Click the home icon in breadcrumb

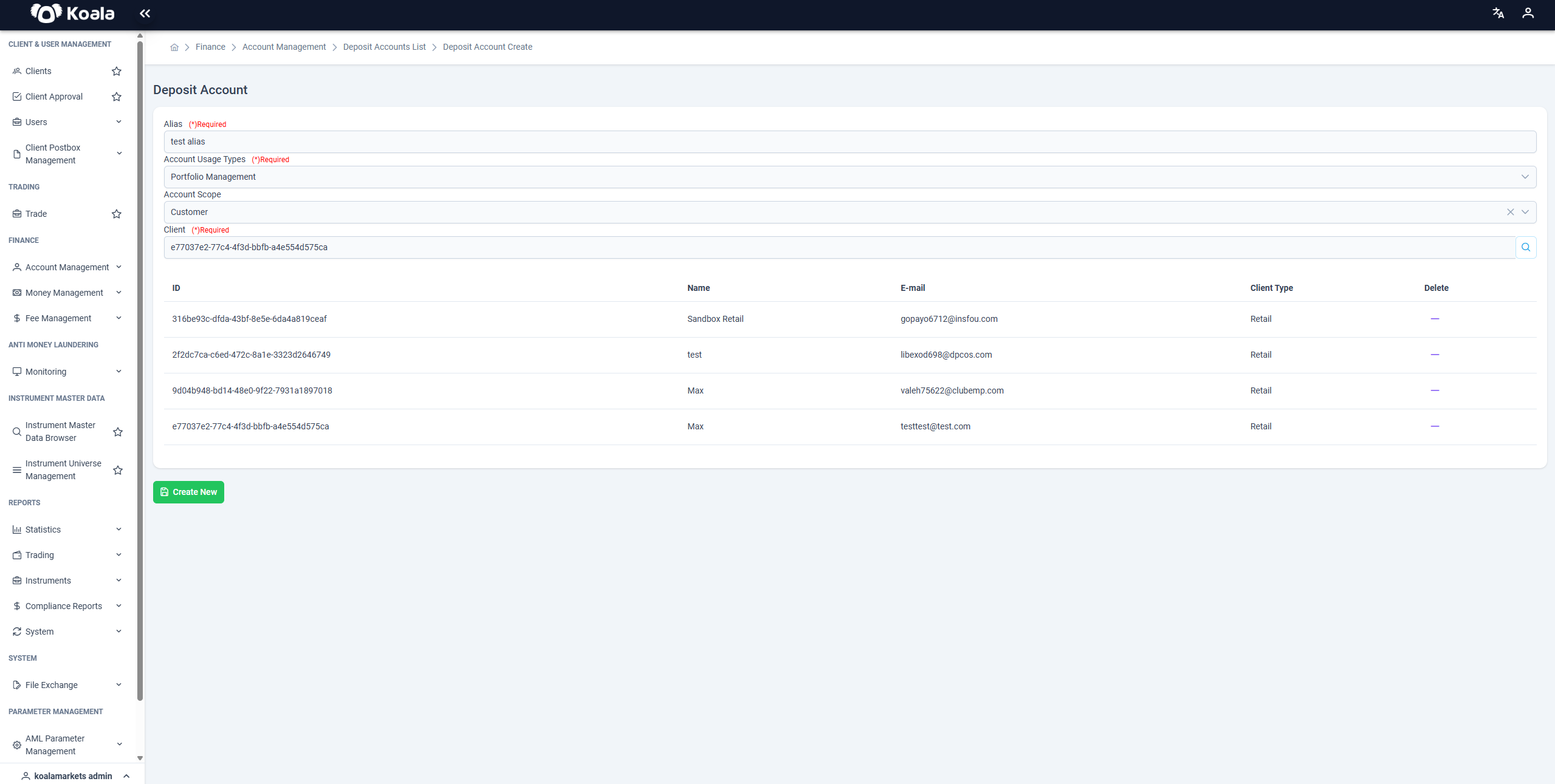(x=174, y=47)
